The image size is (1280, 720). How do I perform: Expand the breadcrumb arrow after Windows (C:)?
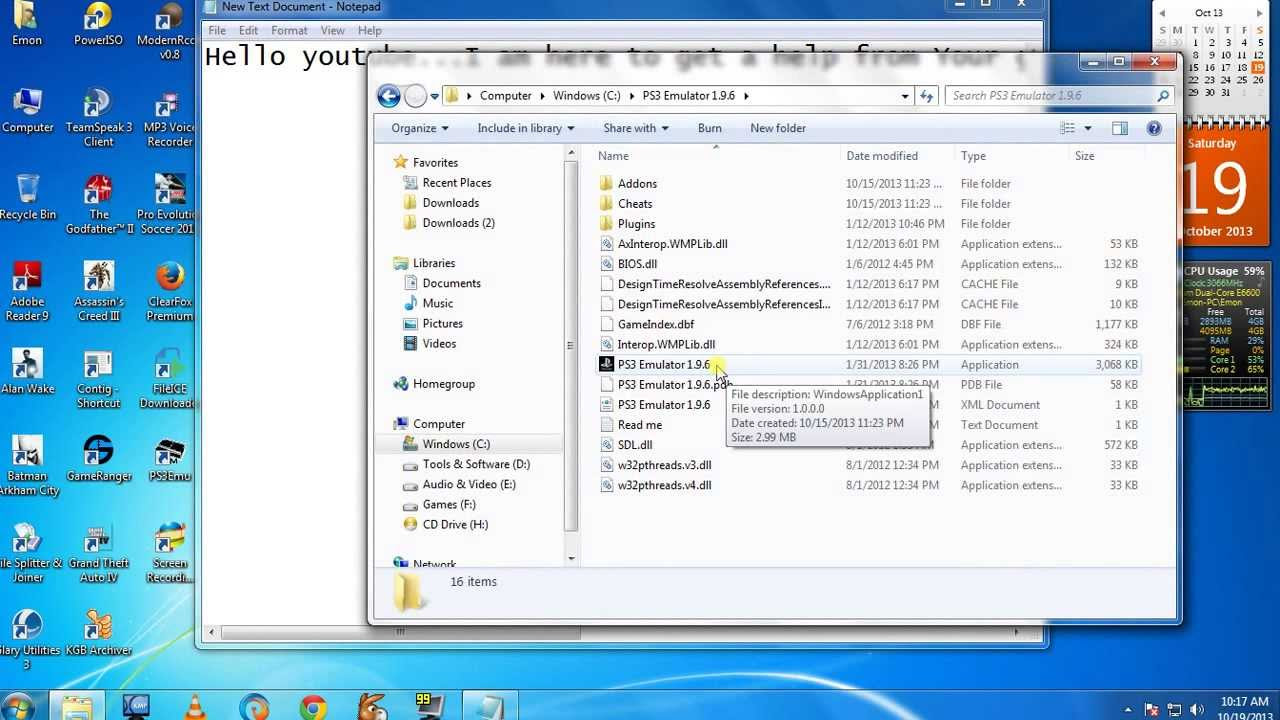[x=631, y=96]
